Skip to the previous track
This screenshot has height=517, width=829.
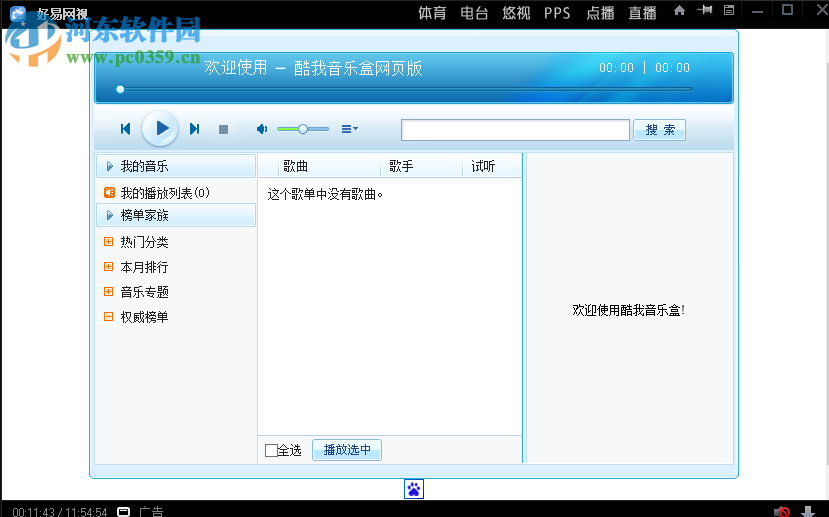point(125,129)
